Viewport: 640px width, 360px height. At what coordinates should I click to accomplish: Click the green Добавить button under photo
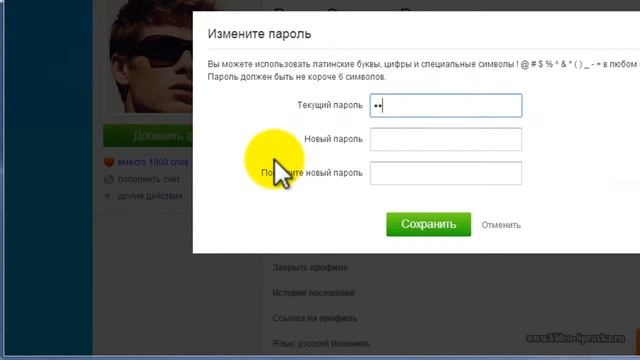coord(148,136)
